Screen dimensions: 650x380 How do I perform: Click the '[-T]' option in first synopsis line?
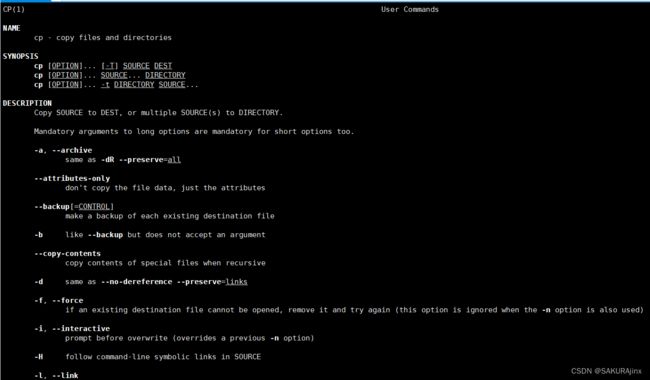(x=109, y=65)
